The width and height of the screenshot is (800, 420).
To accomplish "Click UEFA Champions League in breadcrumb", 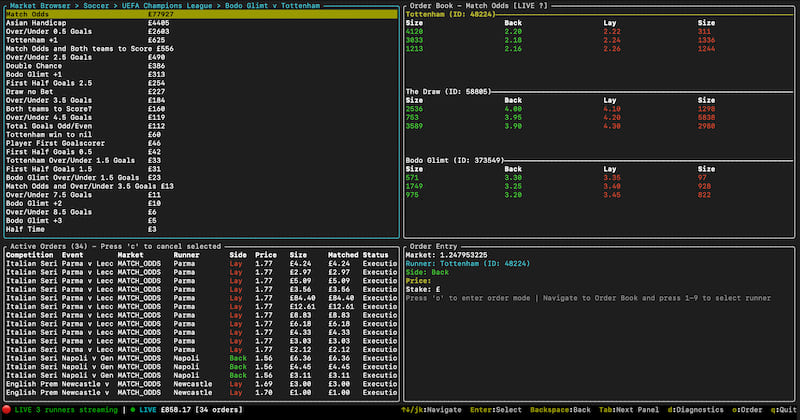I will (167, 6).
